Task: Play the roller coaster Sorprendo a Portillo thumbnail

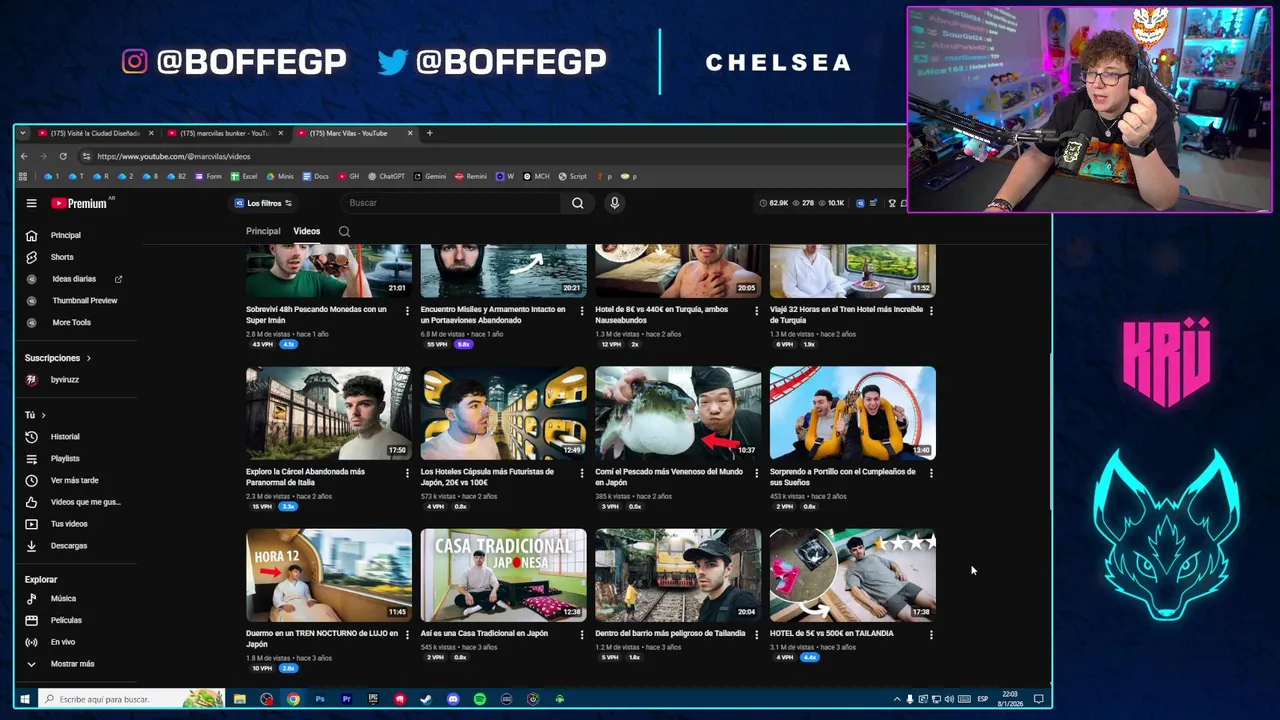Action: (x=853, y=413)
